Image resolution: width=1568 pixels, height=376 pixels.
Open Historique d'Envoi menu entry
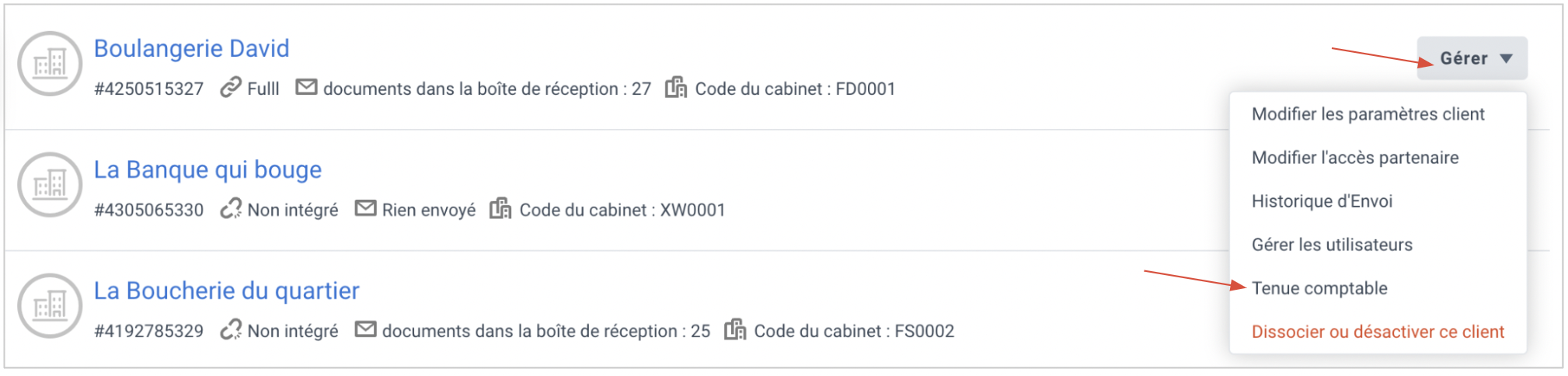(x=1322, y=201)
